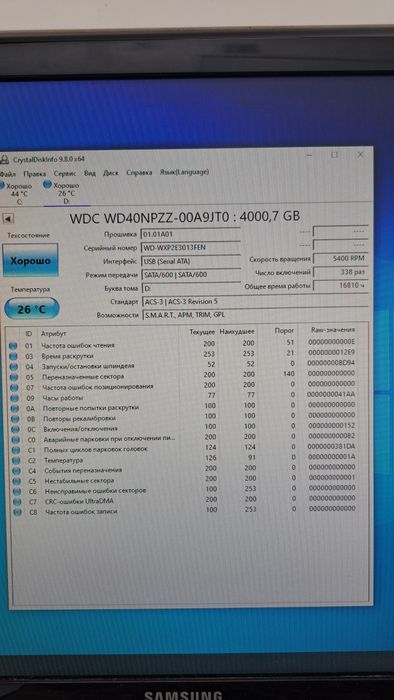Click the Порог column header
394x700 pixels.
[x=285, y=331]
